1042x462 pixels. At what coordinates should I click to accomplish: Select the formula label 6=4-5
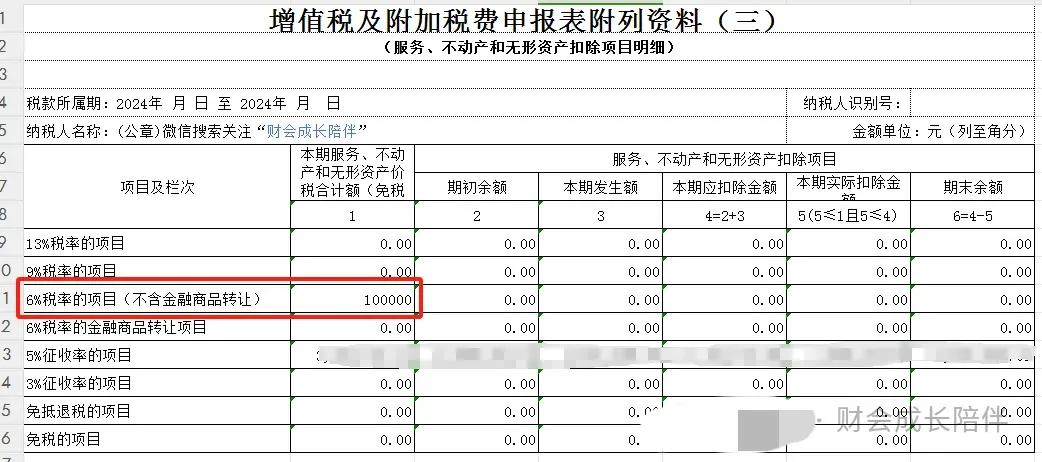pyautogui.click(x=973, y=215)
